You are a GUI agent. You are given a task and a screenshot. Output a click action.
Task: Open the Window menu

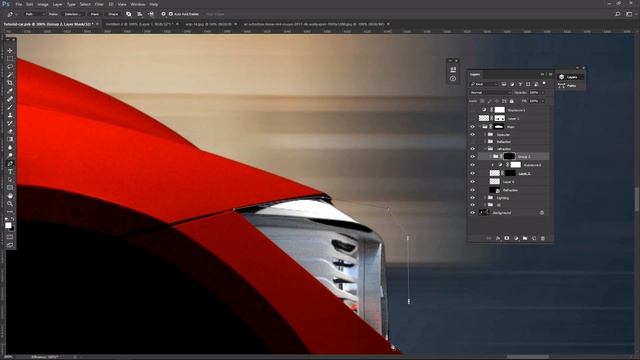[138, 4]
